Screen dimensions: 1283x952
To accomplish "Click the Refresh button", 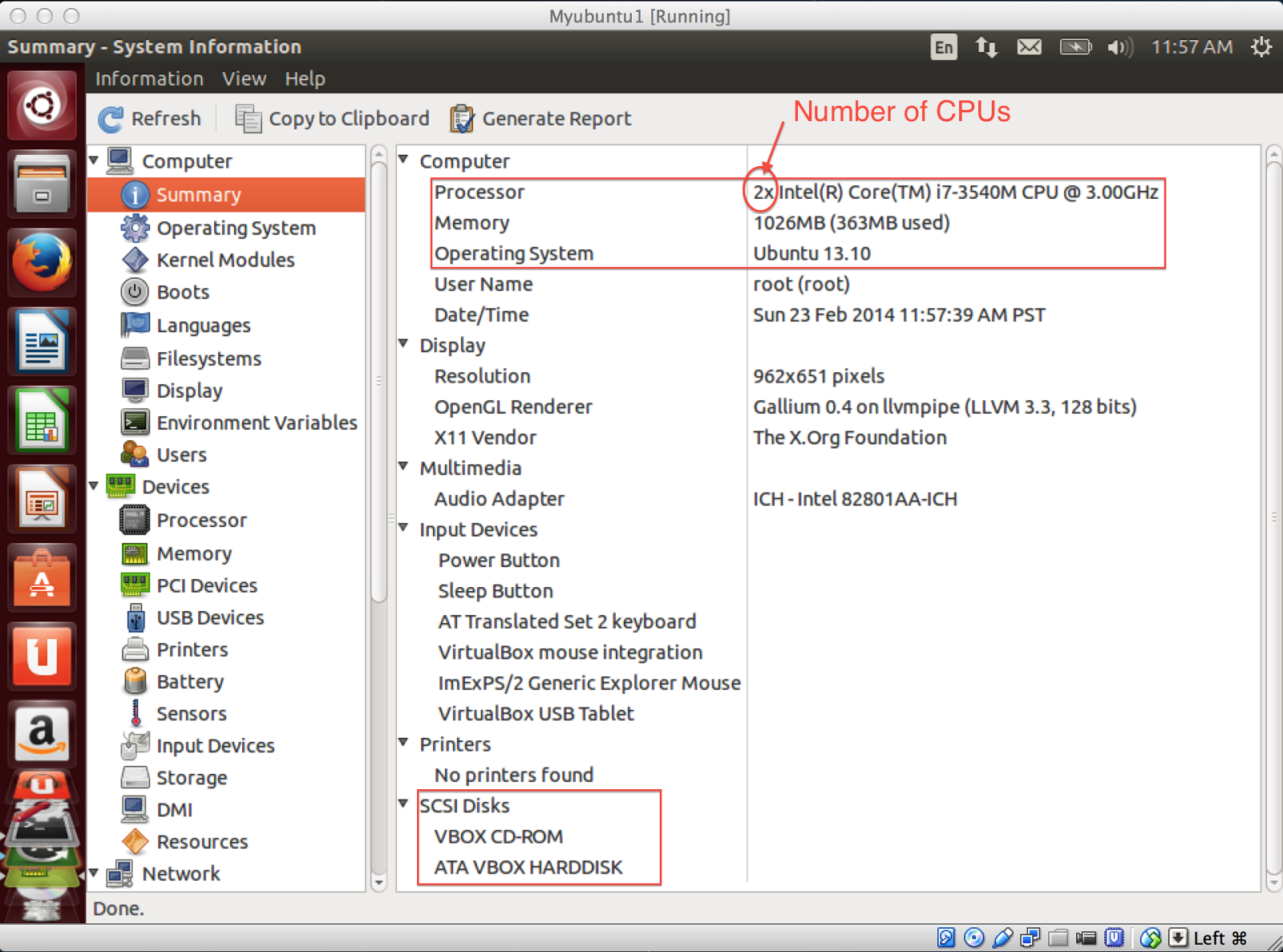I will point(150,118).
